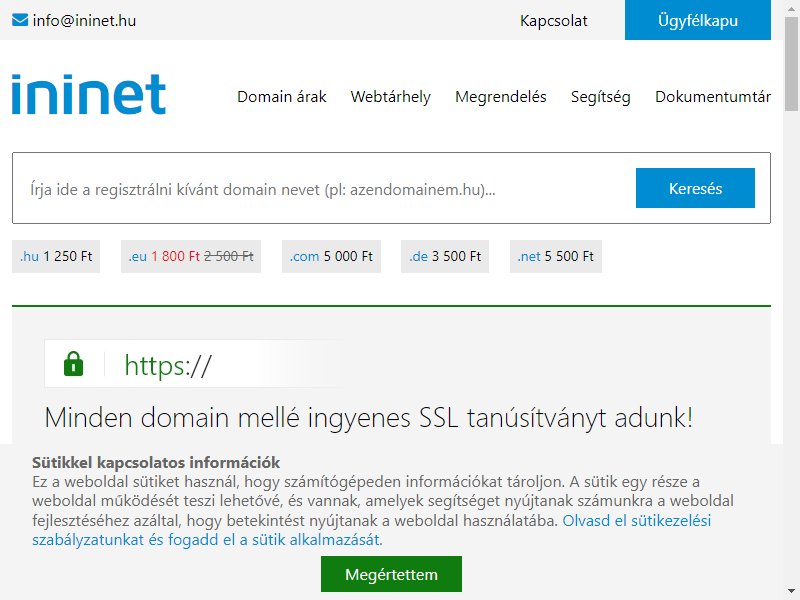Click the scrollbar down arrow
Image resolution: width=800 pixels, height=600 pixels.
(x=791, y=591)
